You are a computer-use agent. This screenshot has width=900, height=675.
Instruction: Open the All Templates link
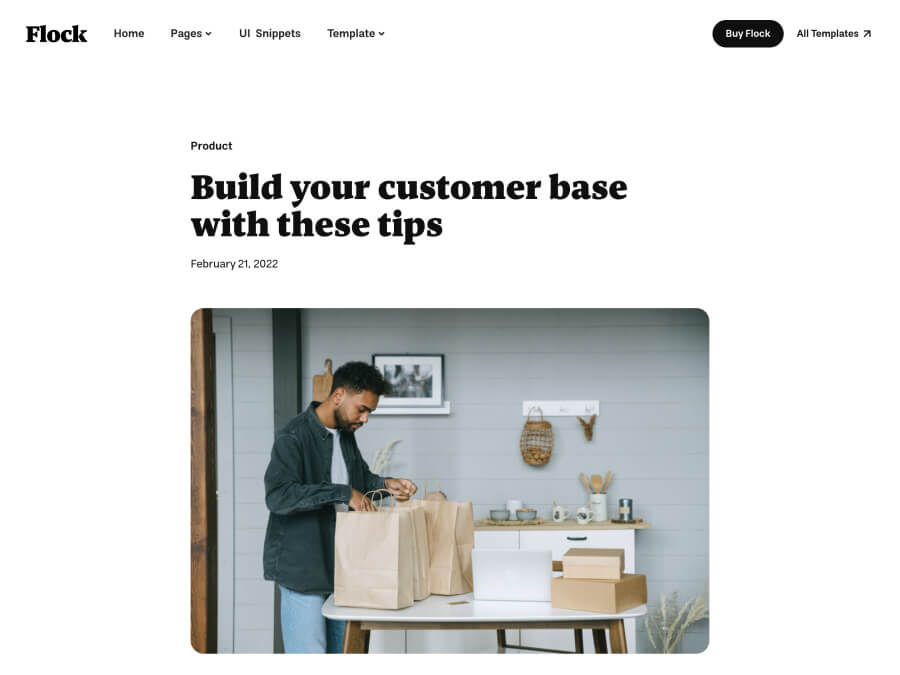tap(833, 33)
